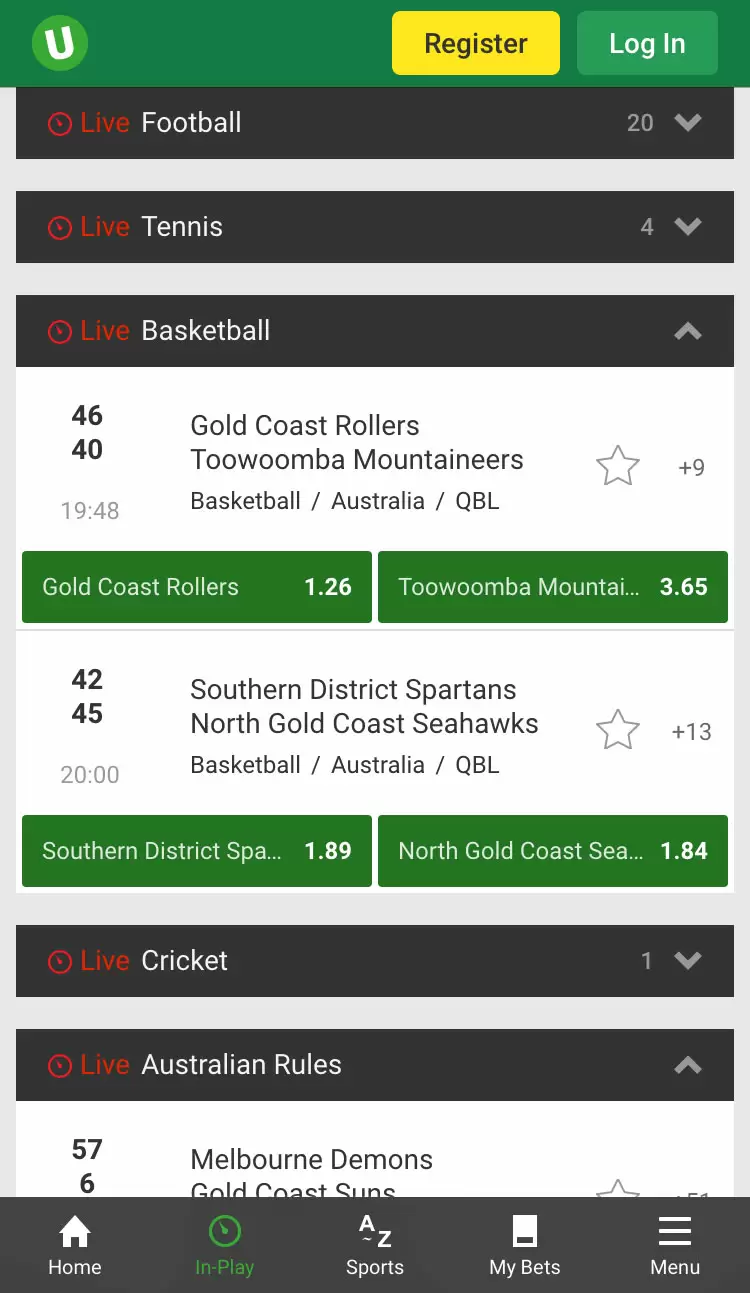This screenshot has width=750, height=1293.
Task: Click the Unibet logo icon
Action: (60, 43)
